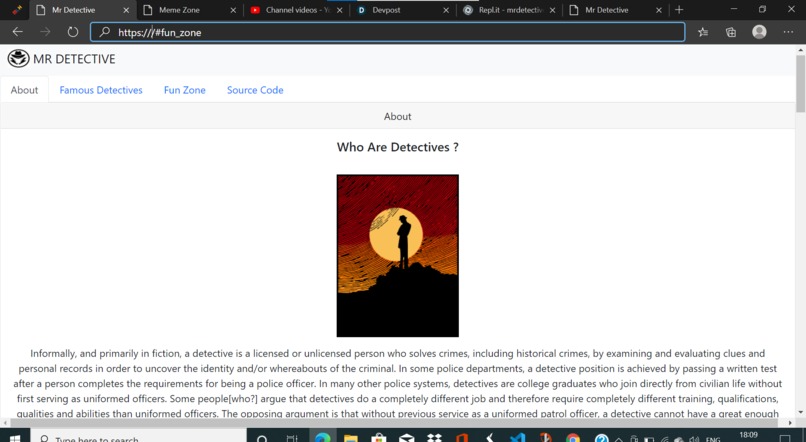The image size is (806, 442).
Task: Open Google Chrome from the taskbar
Action: (573, 437)
